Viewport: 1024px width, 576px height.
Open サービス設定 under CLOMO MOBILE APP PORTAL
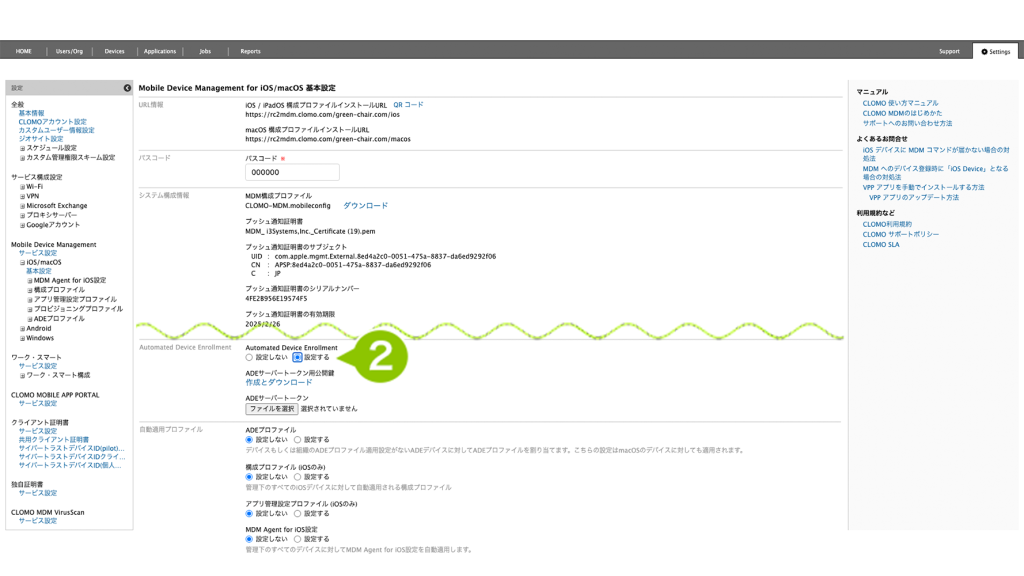click(37, 404)
